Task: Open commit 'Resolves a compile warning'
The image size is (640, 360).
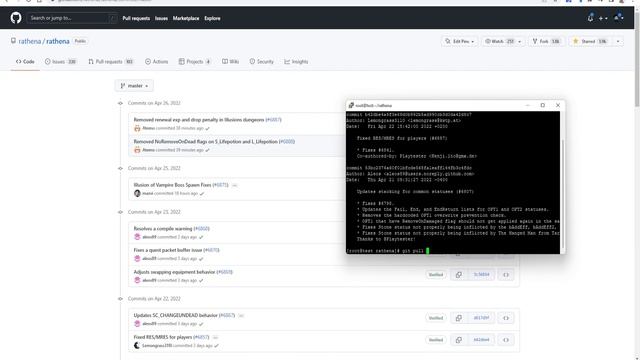Action: [163, 229]
